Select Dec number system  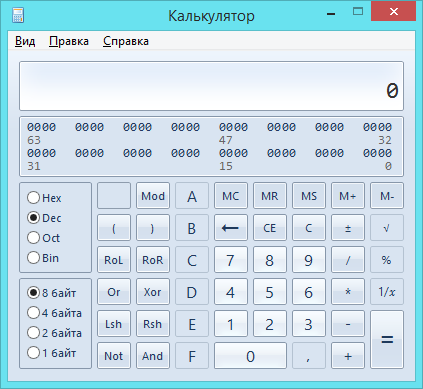tap(44, 218)
